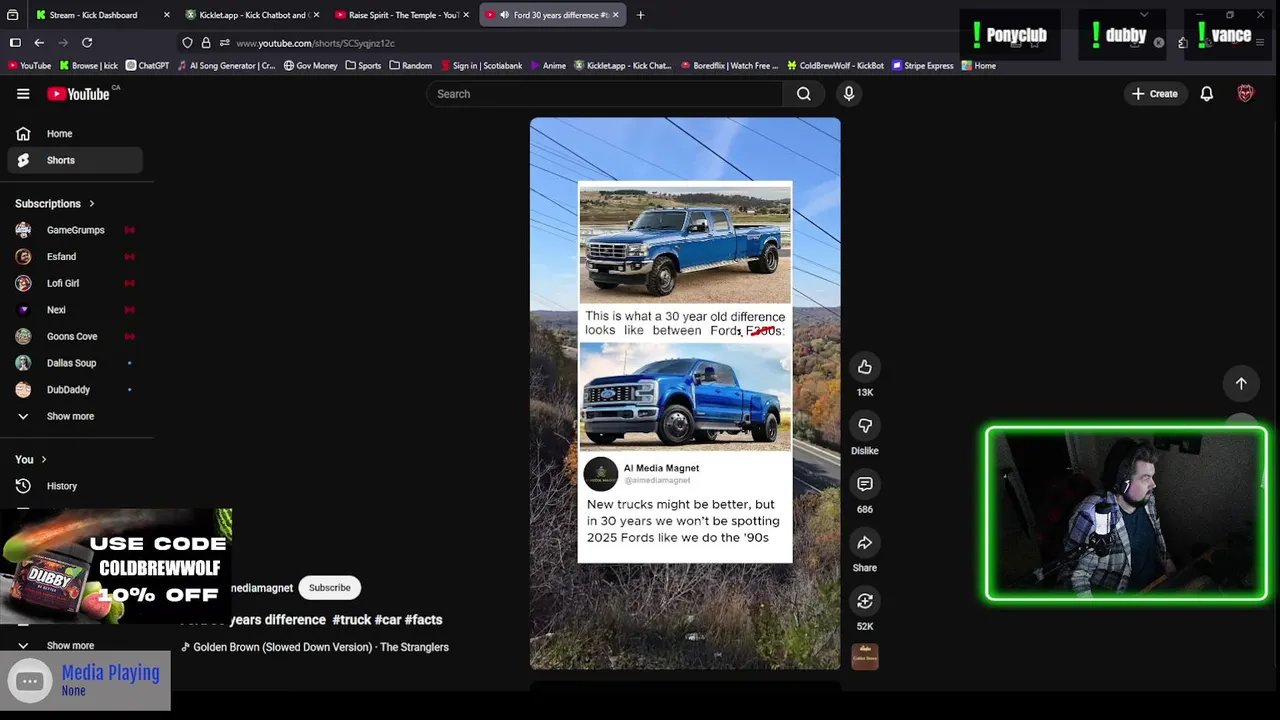This screenshot has width=1280, height=720.
Task: Open a new browser tab
Action: click(640, 15)
